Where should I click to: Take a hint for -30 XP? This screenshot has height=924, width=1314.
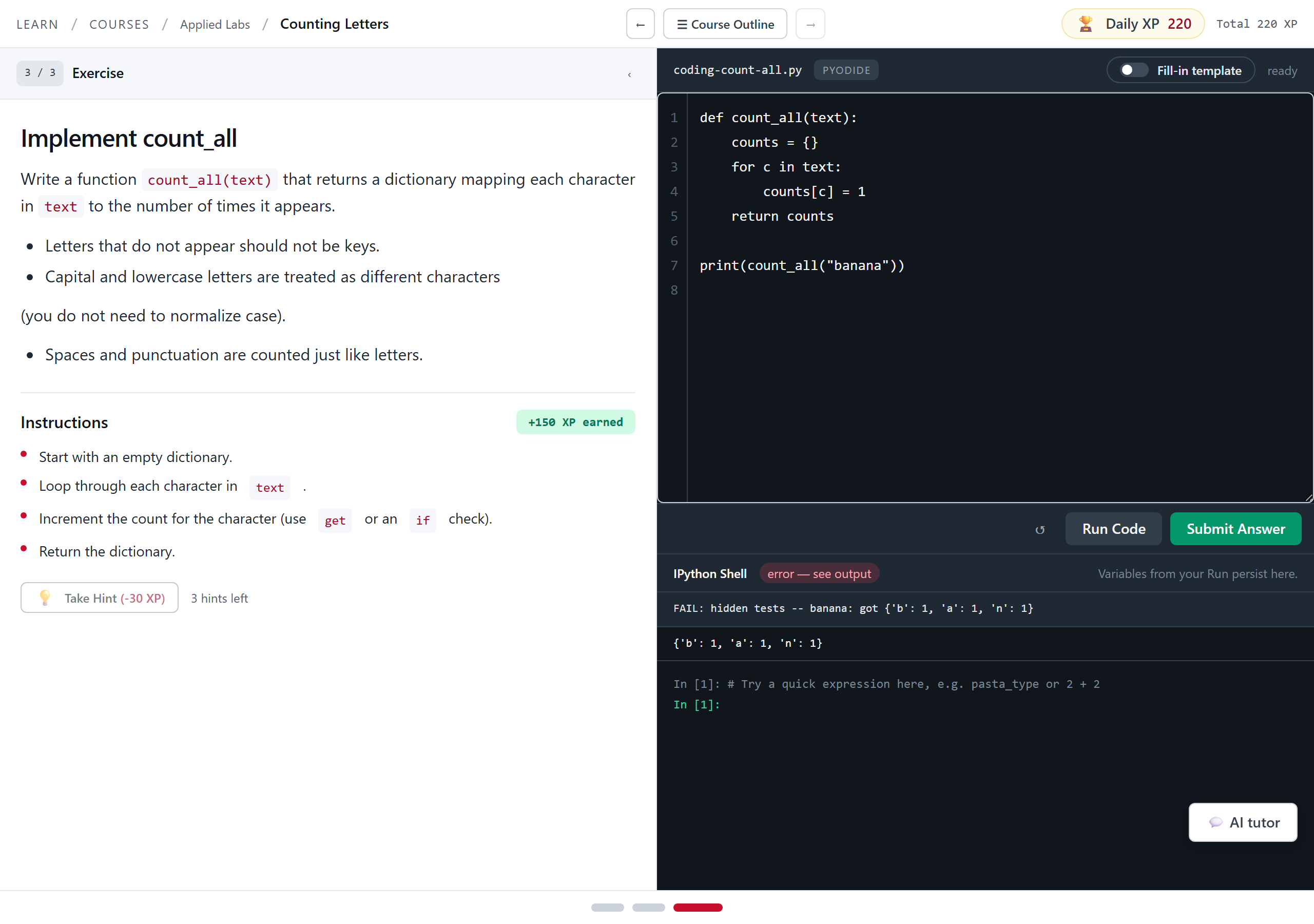(100, 598)
